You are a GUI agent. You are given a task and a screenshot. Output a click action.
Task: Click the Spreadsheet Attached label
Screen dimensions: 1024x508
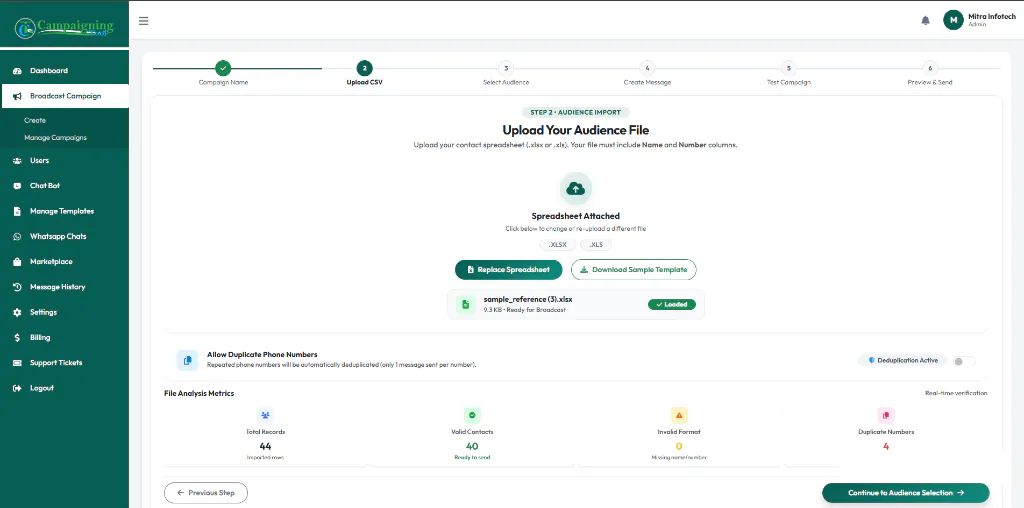(x=575, y=216)
